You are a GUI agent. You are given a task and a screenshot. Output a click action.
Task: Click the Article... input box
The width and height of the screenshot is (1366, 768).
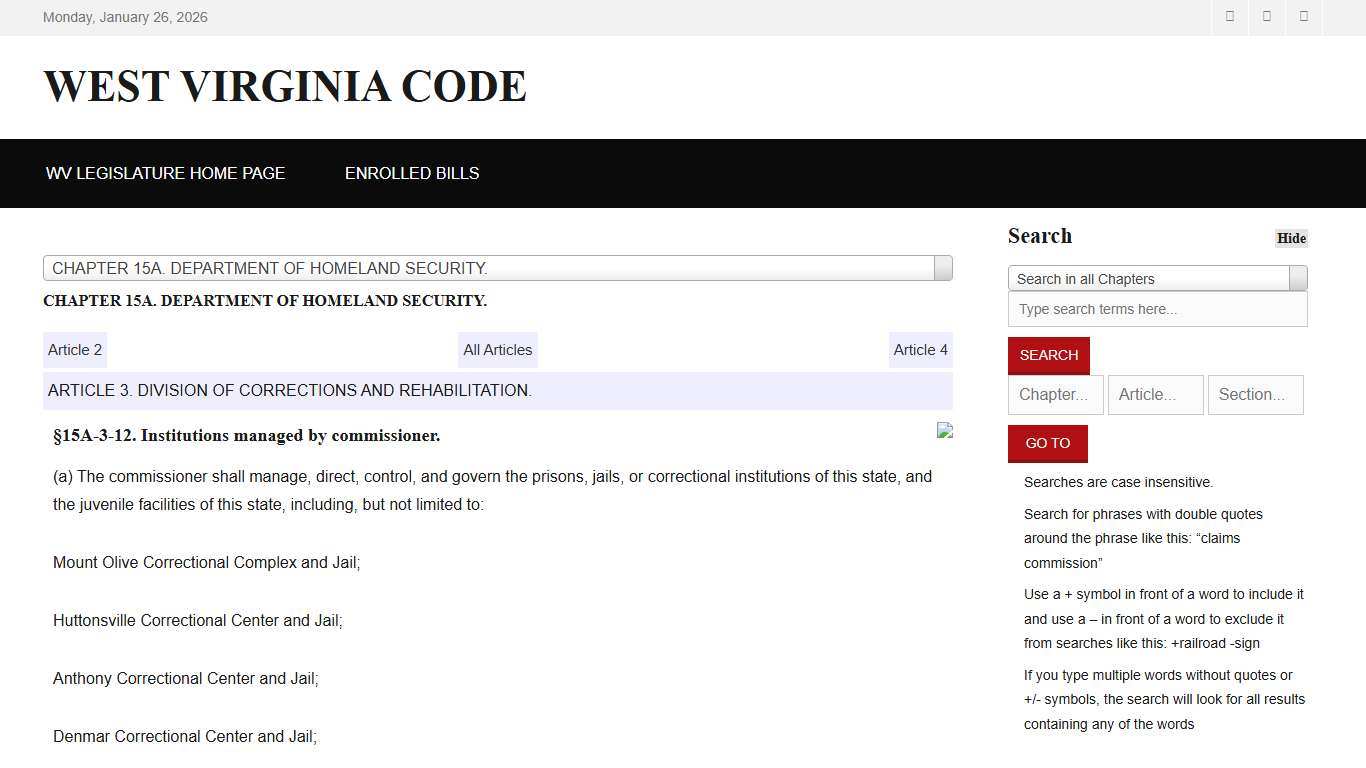click(x=1155, y=394)
